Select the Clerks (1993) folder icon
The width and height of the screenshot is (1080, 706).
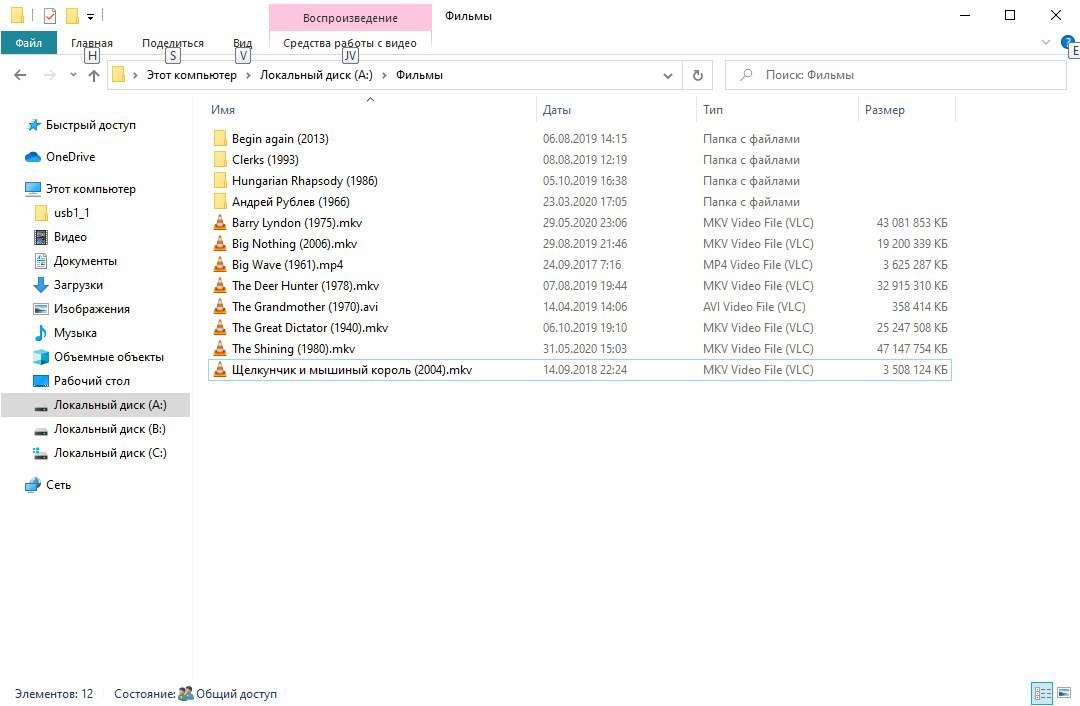[220, 160]
